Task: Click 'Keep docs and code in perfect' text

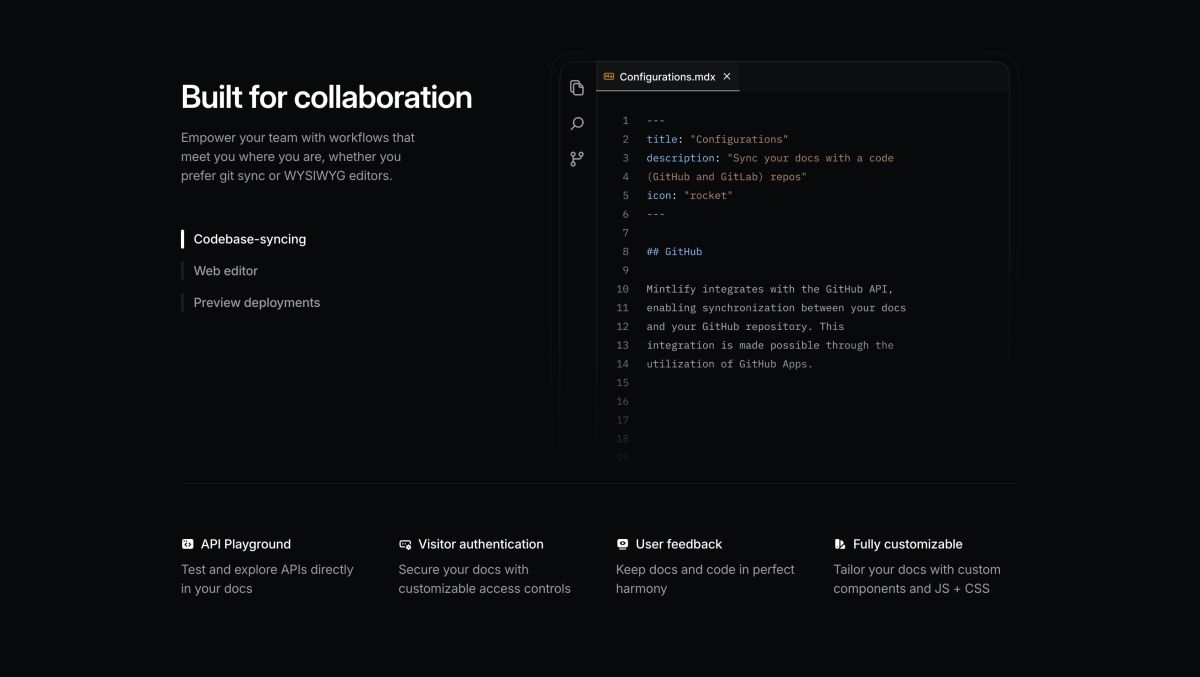Action: (705, 570)
